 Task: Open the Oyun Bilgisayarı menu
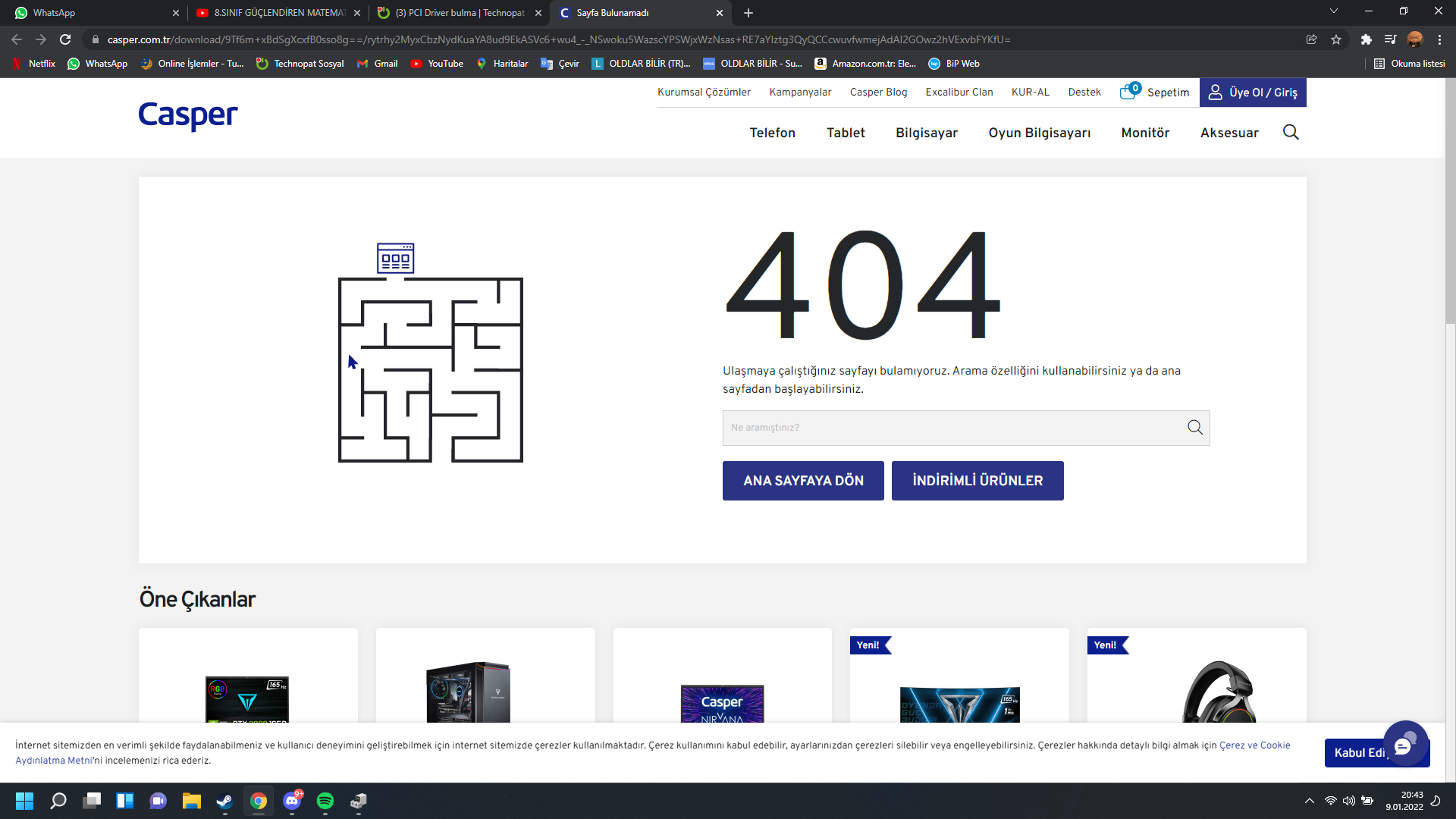tap(1039, 133)
